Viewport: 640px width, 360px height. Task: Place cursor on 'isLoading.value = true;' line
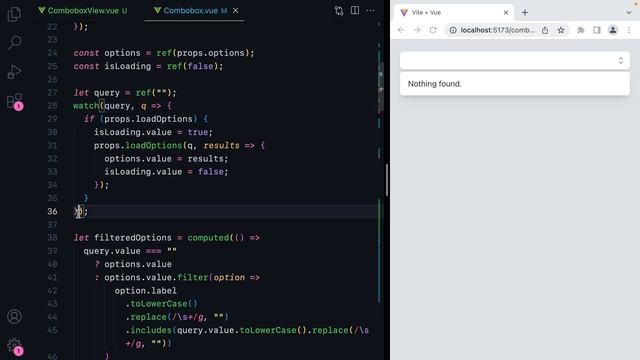point(153,132)
